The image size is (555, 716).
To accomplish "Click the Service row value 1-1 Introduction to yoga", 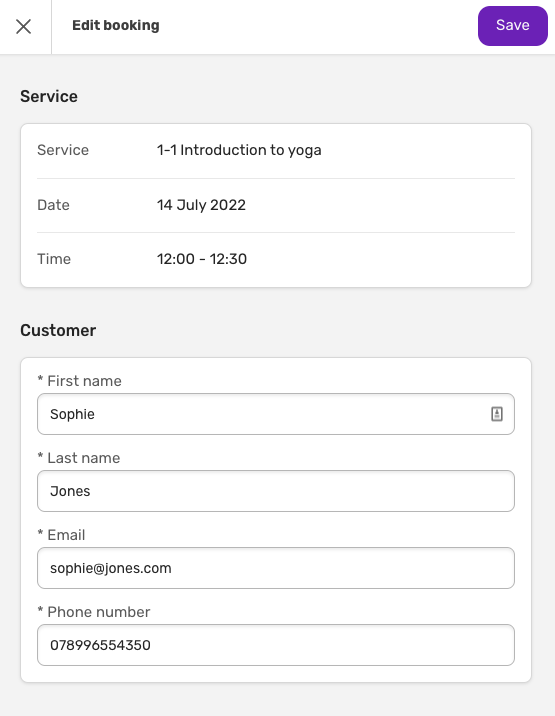I will point(239,150).
